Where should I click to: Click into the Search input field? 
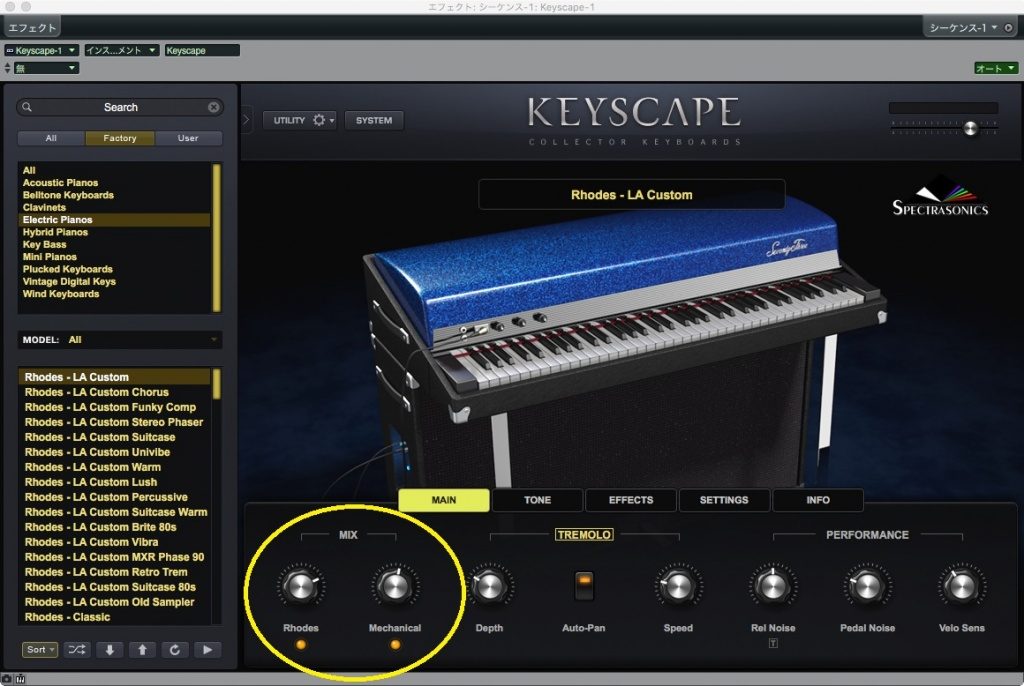click(120, 107)
